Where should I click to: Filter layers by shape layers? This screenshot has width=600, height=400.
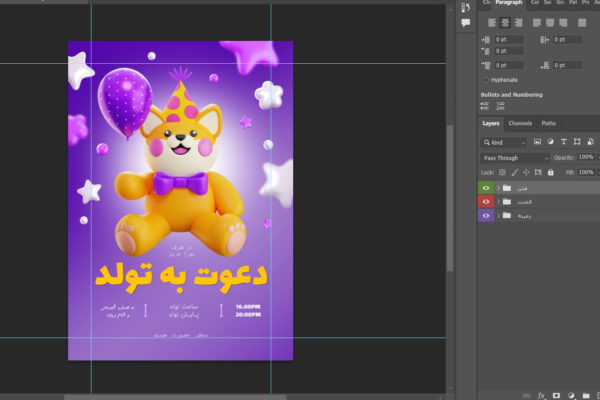577,142
